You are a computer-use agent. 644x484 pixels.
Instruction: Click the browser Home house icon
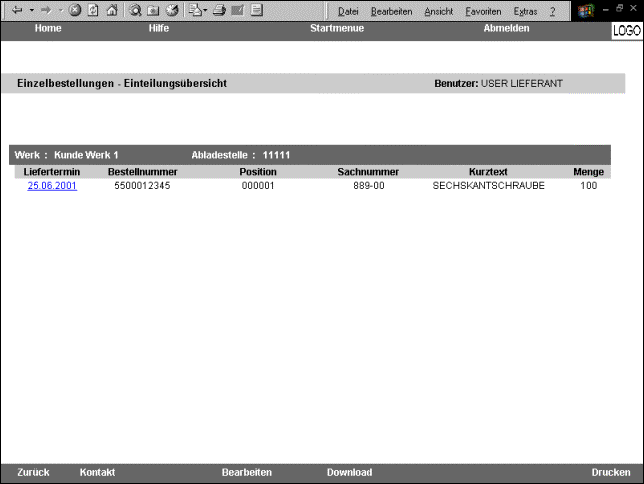click(112, 10)
